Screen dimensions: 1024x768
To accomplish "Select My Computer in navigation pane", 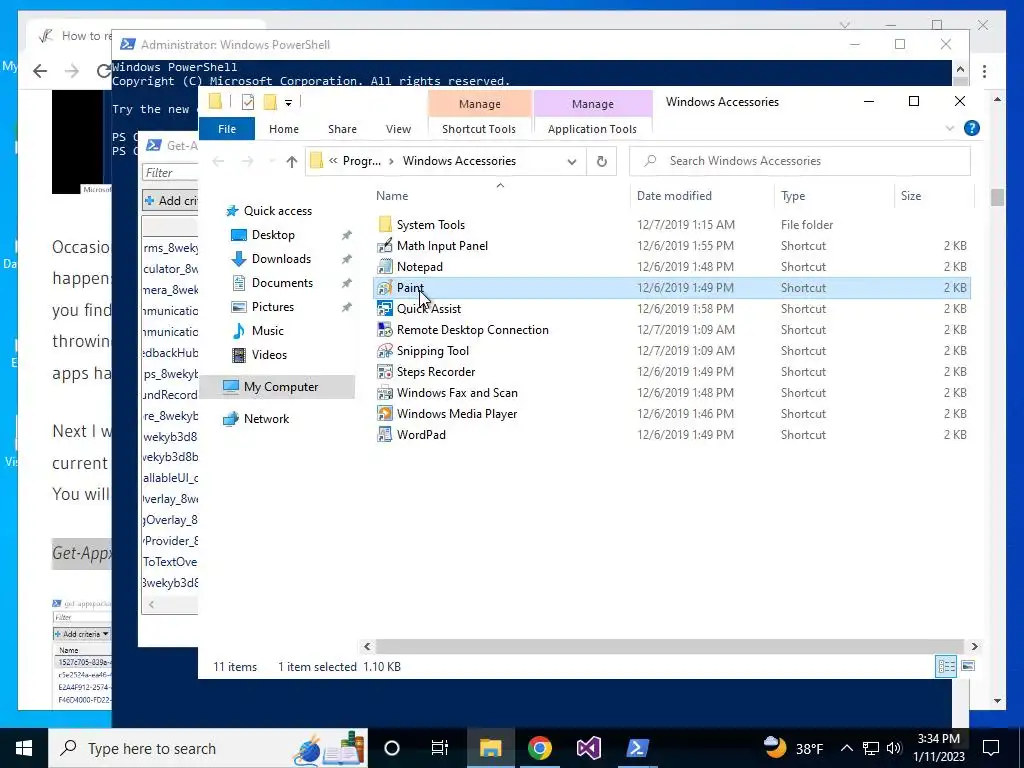I will click(x=278, y=387).
